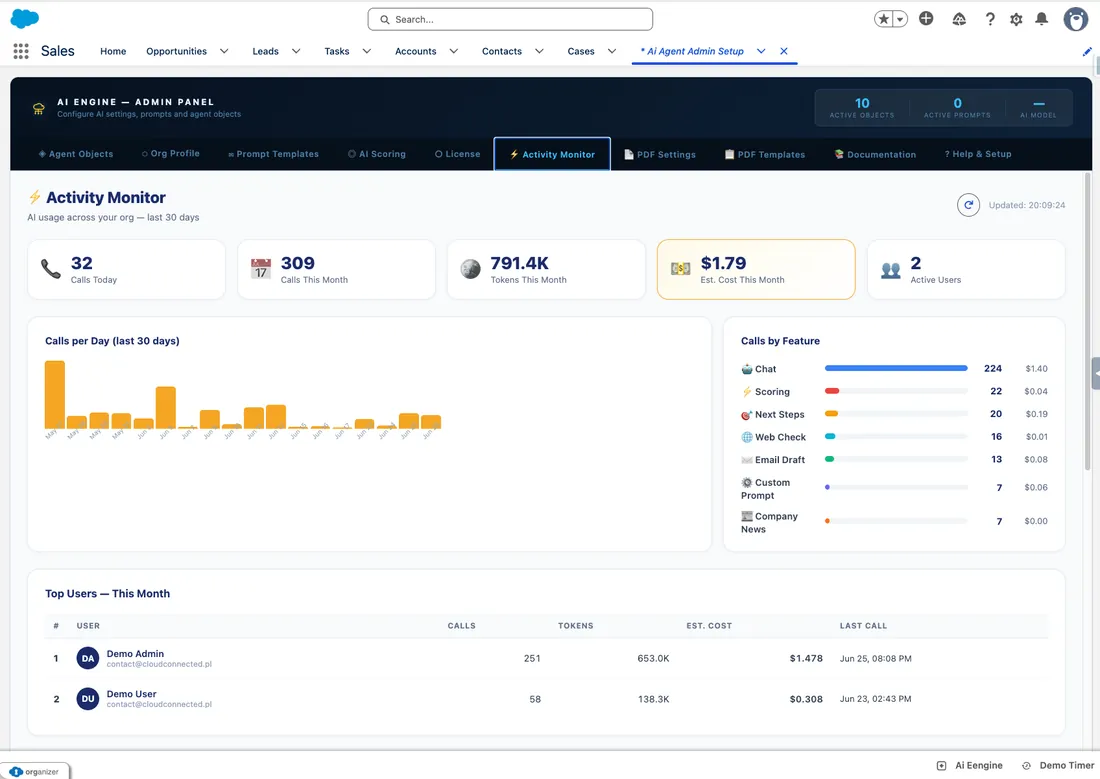Open the Demo User user name

[x=131, y=694]
